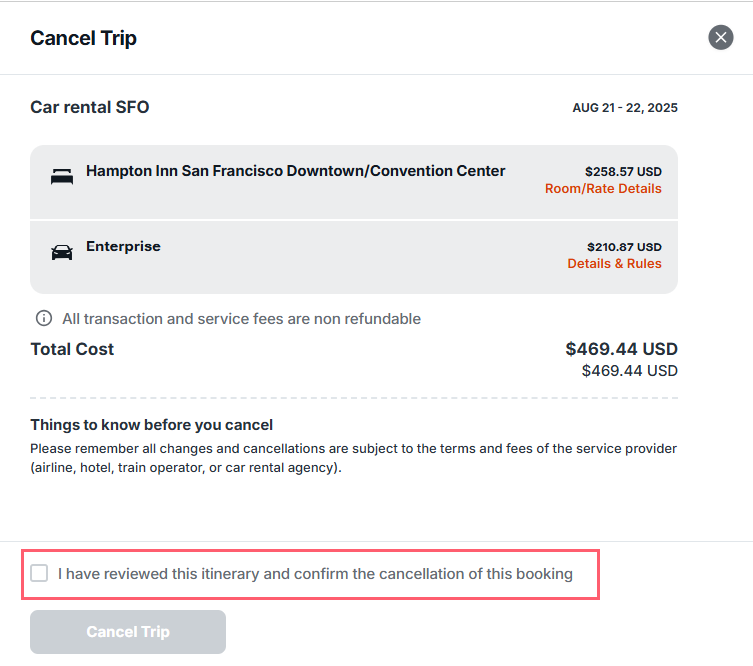Check the confirm cancellation checkbox
The height and width of the screenshot is (666, 753).
[x=39, y=573]
